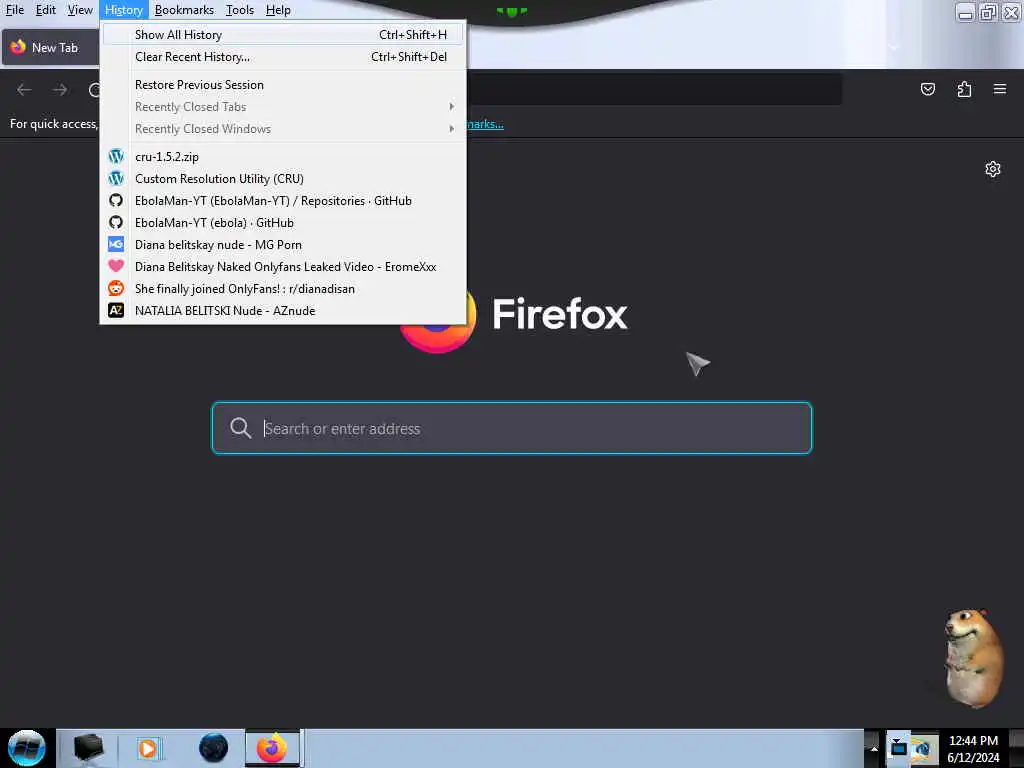This screenshot has height=768, width=1024.
Task: Focus the Search or enter address field
Action: click(512, 428)
